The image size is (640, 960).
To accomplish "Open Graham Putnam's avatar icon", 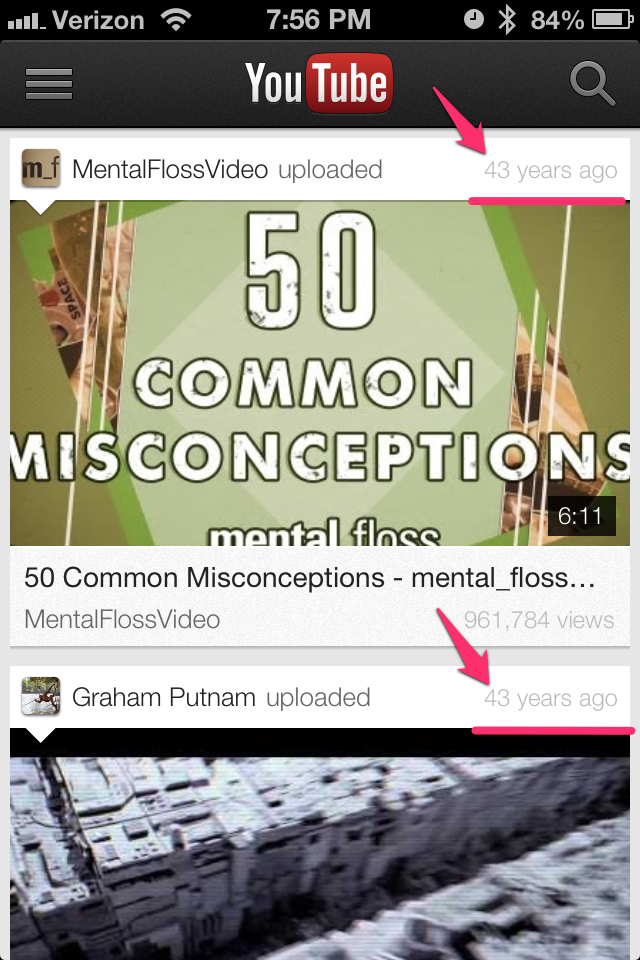I will point(41,696).
